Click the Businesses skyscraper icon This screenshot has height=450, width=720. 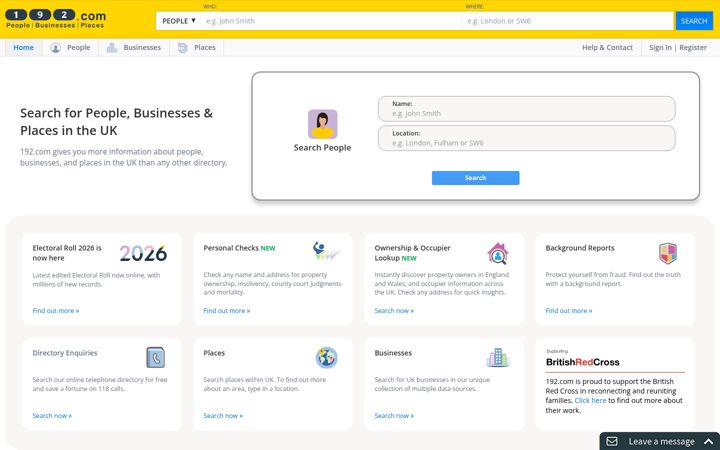(498, 358)
